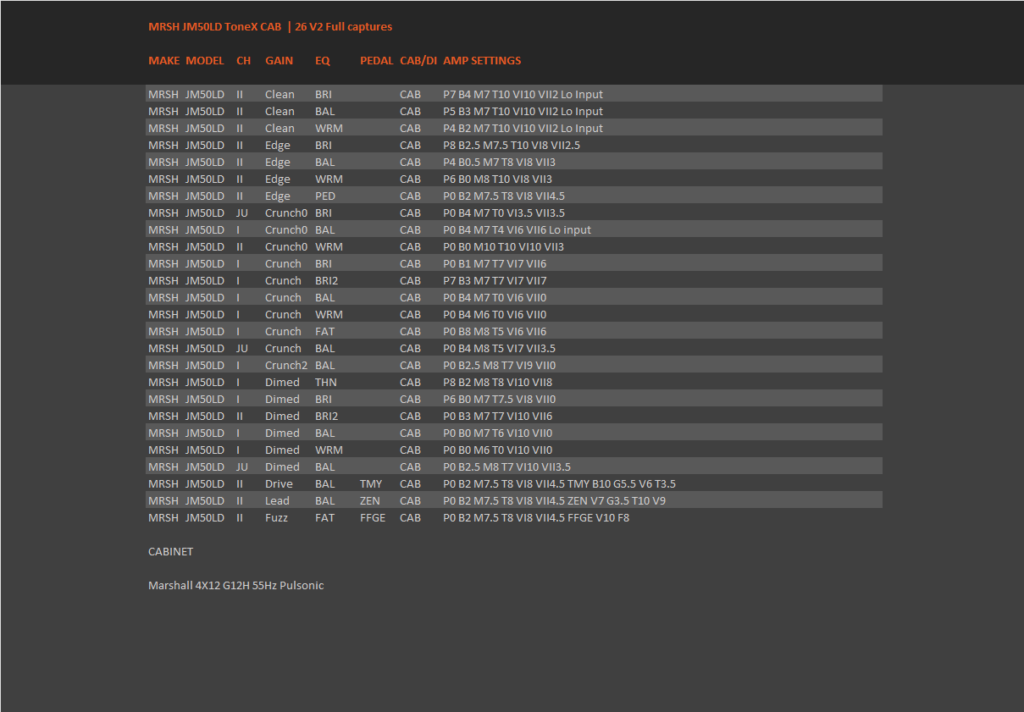Click the FAT cell in the Crunch row
Screen dimensions: 1024x712
(325, 332)
